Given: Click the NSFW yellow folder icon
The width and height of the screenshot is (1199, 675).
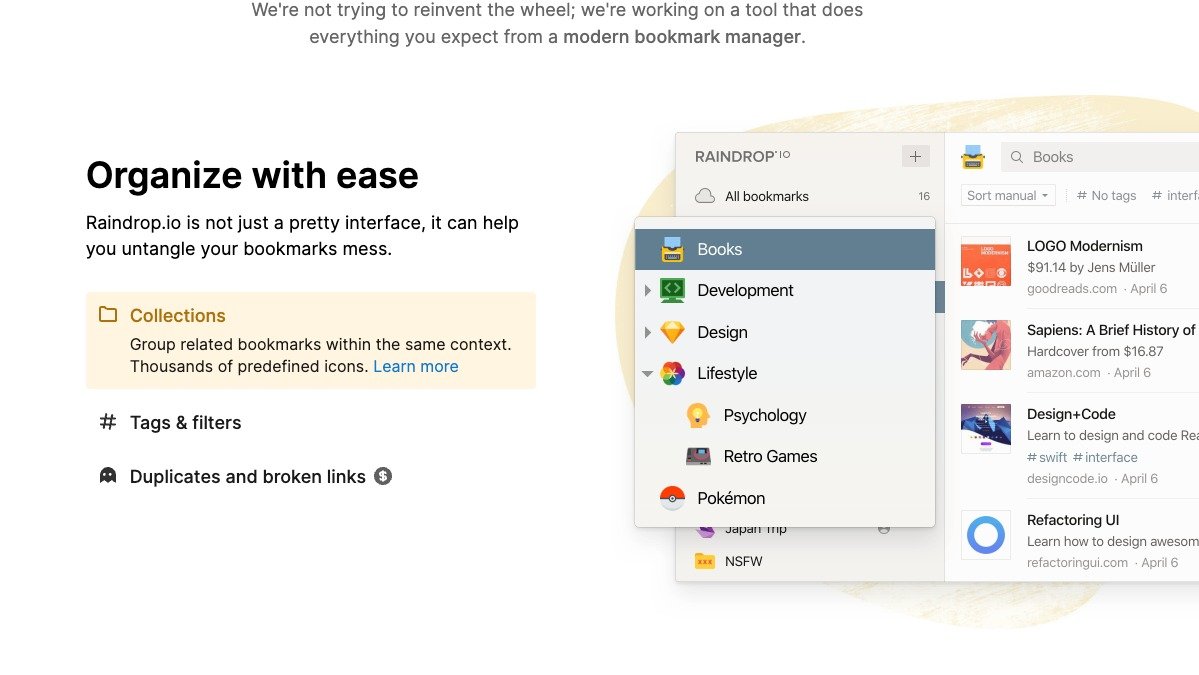Looking at the screenshot, I should [704, 561].
